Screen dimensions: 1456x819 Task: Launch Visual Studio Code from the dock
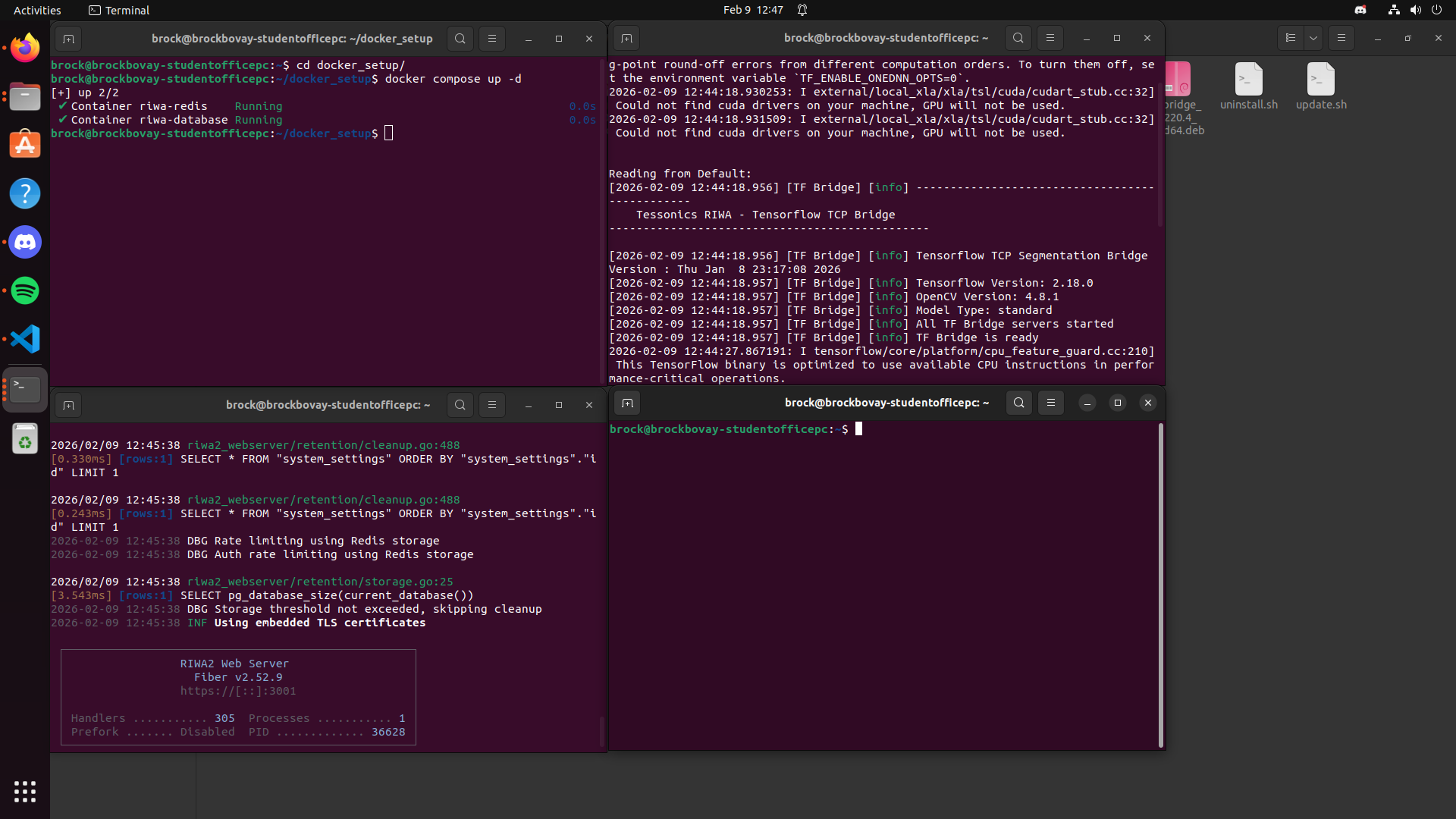click(x=25, y=340)
